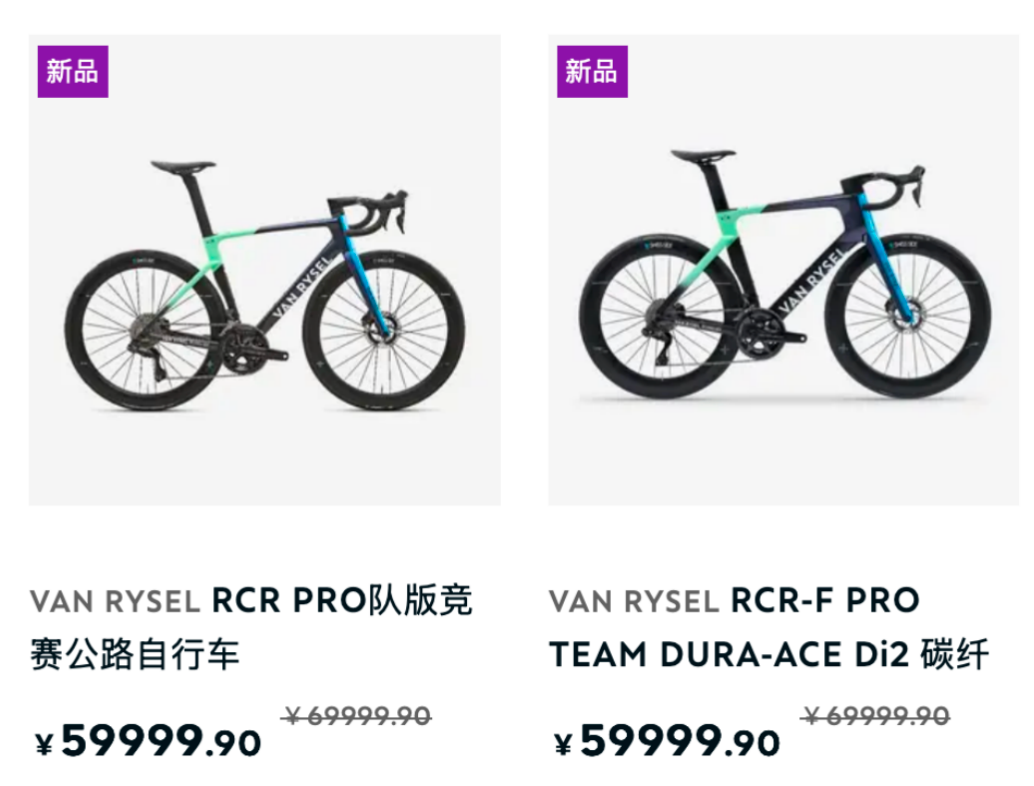
Task: Open the RCR PRO bike product image
Action: click(264, 270)
